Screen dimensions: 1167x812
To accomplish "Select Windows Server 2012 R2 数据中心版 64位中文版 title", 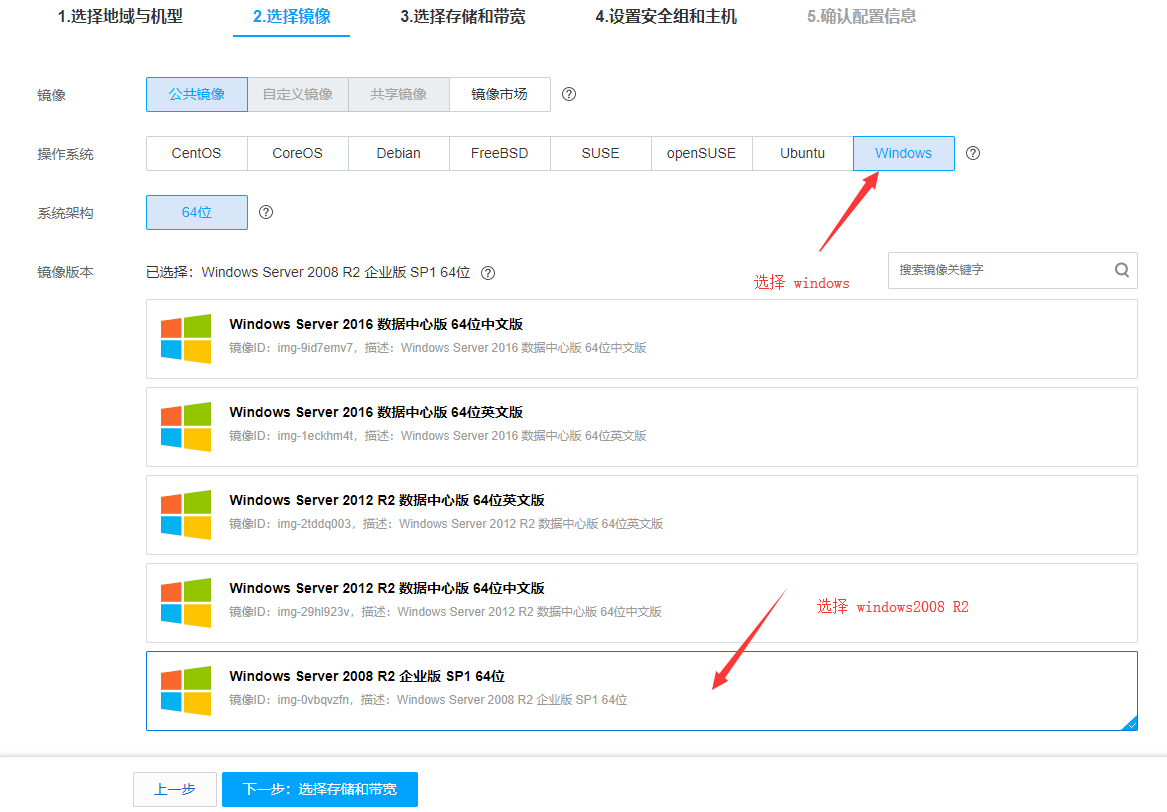I will coord(387,588).
